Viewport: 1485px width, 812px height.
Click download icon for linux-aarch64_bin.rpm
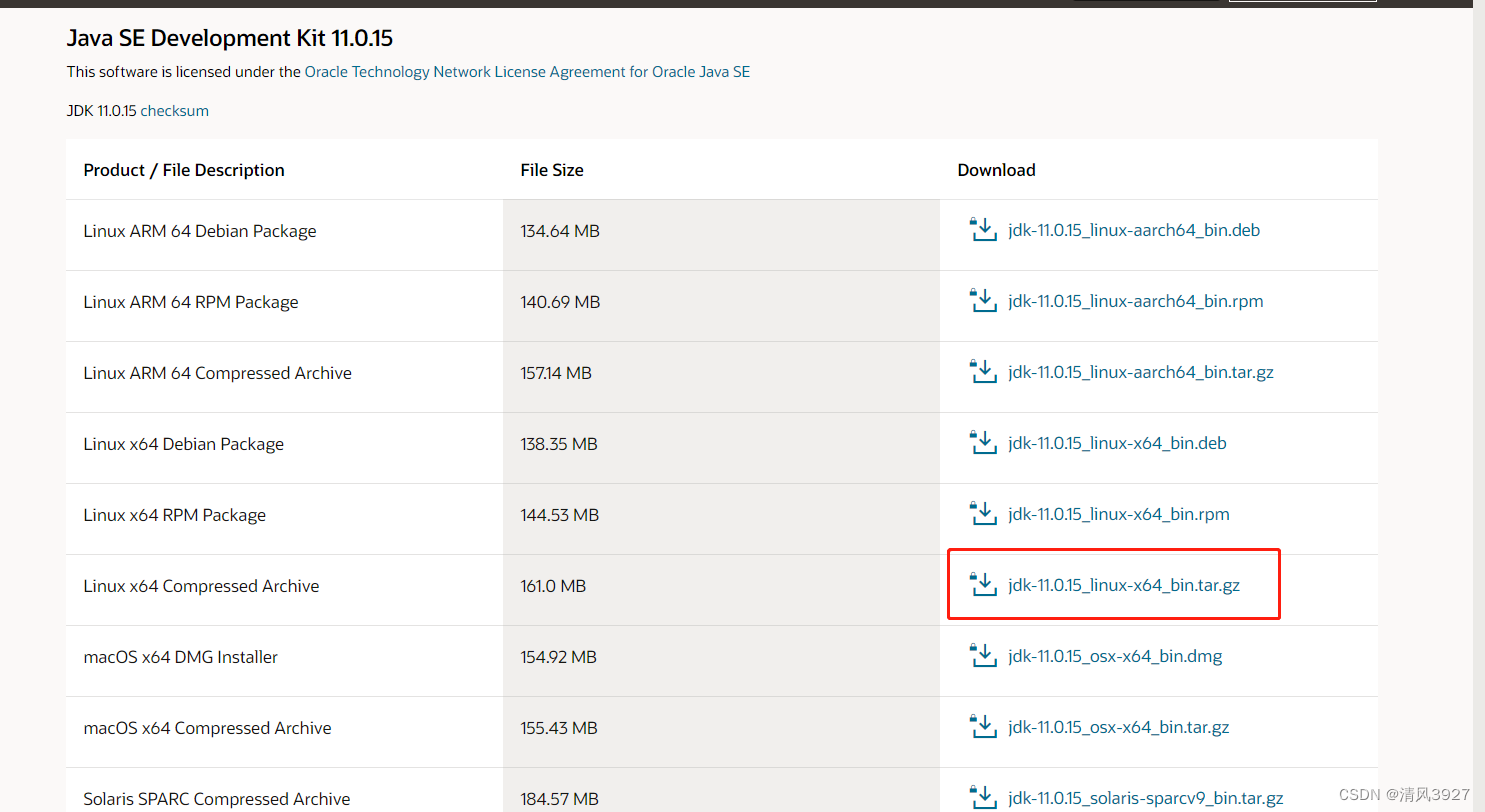984,300
